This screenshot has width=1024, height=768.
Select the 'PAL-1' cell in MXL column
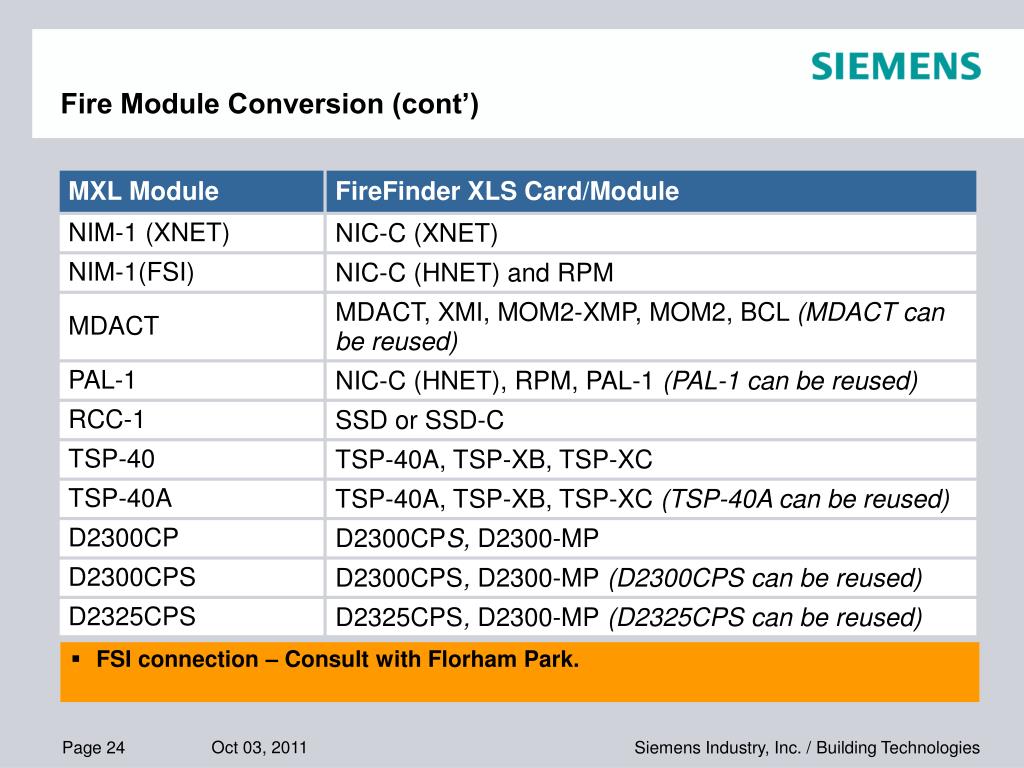click(x=191, y=380)
